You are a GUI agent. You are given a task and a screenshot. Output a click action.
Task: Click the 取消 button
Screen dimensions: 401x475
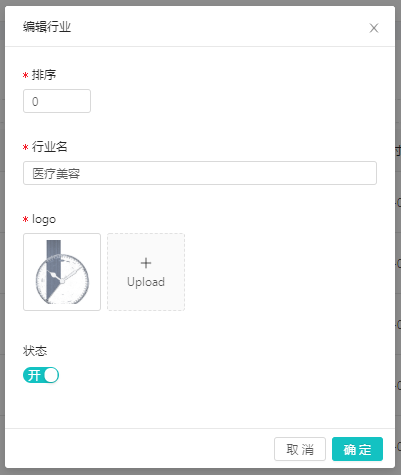pos(300,449)
